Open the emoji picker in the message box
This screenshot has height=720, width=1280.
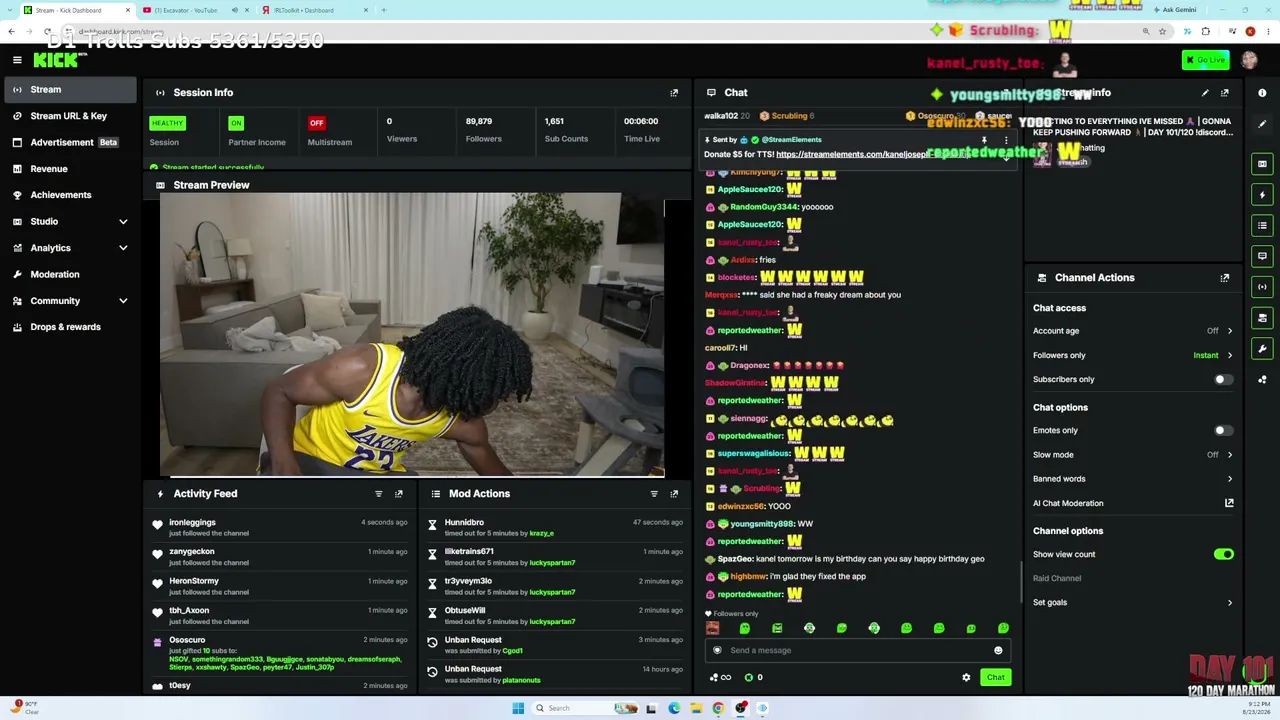tap(998, 651)
